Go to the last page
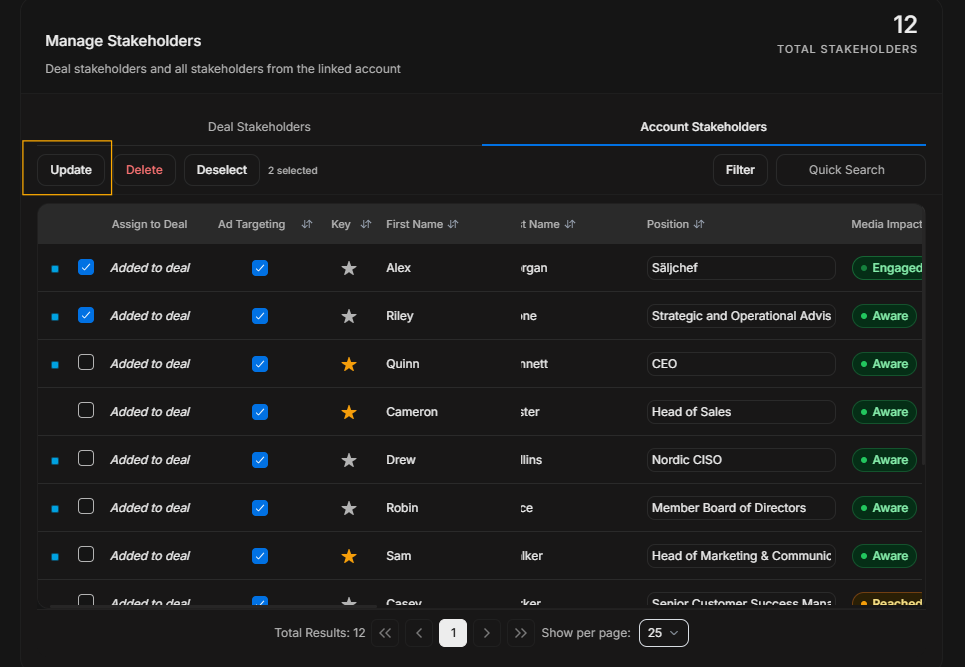Screen dimensions: 965x667 coord(521,633)
